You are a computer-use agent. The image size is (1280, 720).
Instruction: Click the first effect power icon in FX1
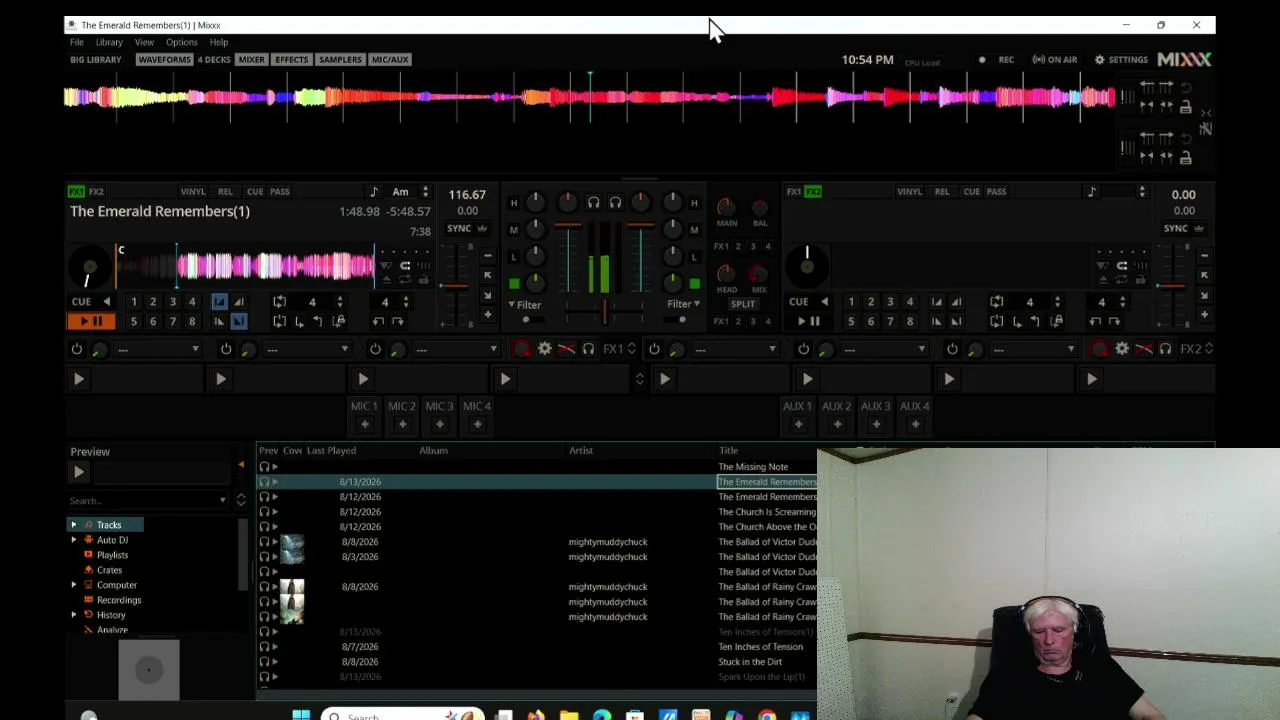77,349
